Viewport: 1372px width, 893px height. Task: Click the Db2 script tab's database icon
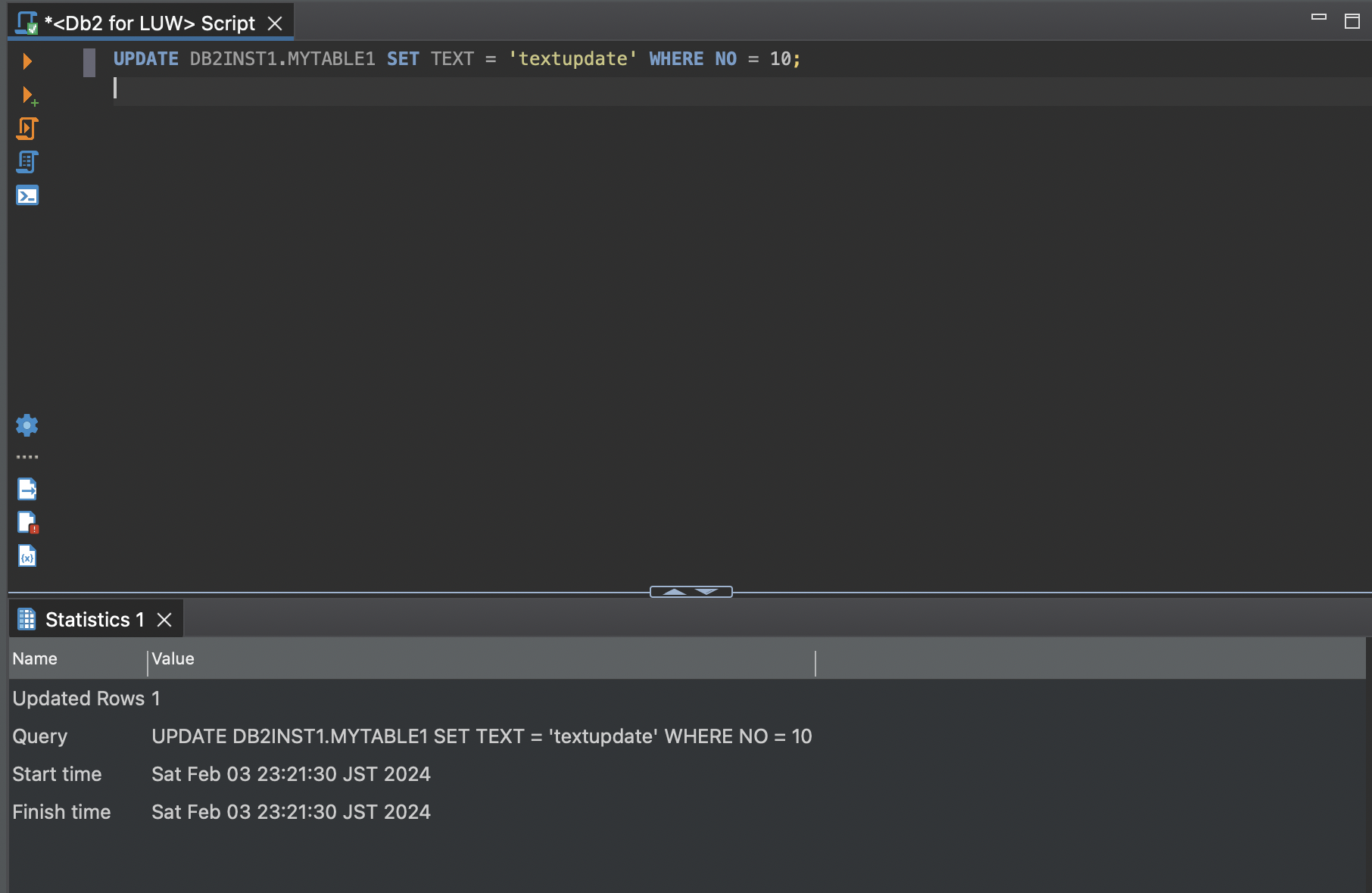(27, 23)
